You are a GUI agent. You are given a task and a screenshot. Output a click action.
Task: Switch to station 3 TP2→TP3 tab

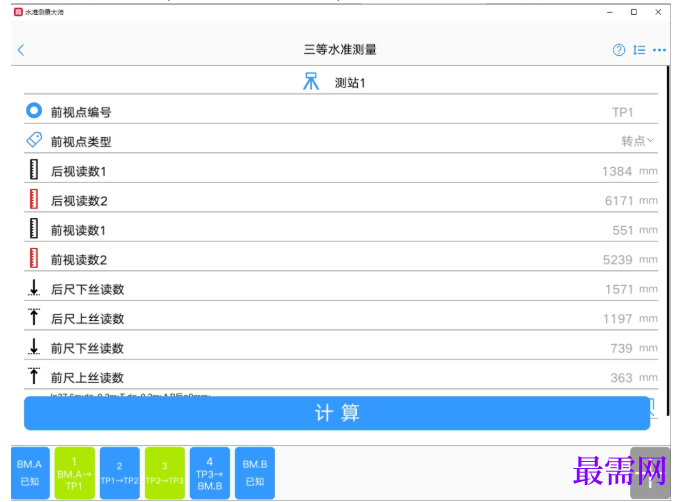[x=165, y=473]
